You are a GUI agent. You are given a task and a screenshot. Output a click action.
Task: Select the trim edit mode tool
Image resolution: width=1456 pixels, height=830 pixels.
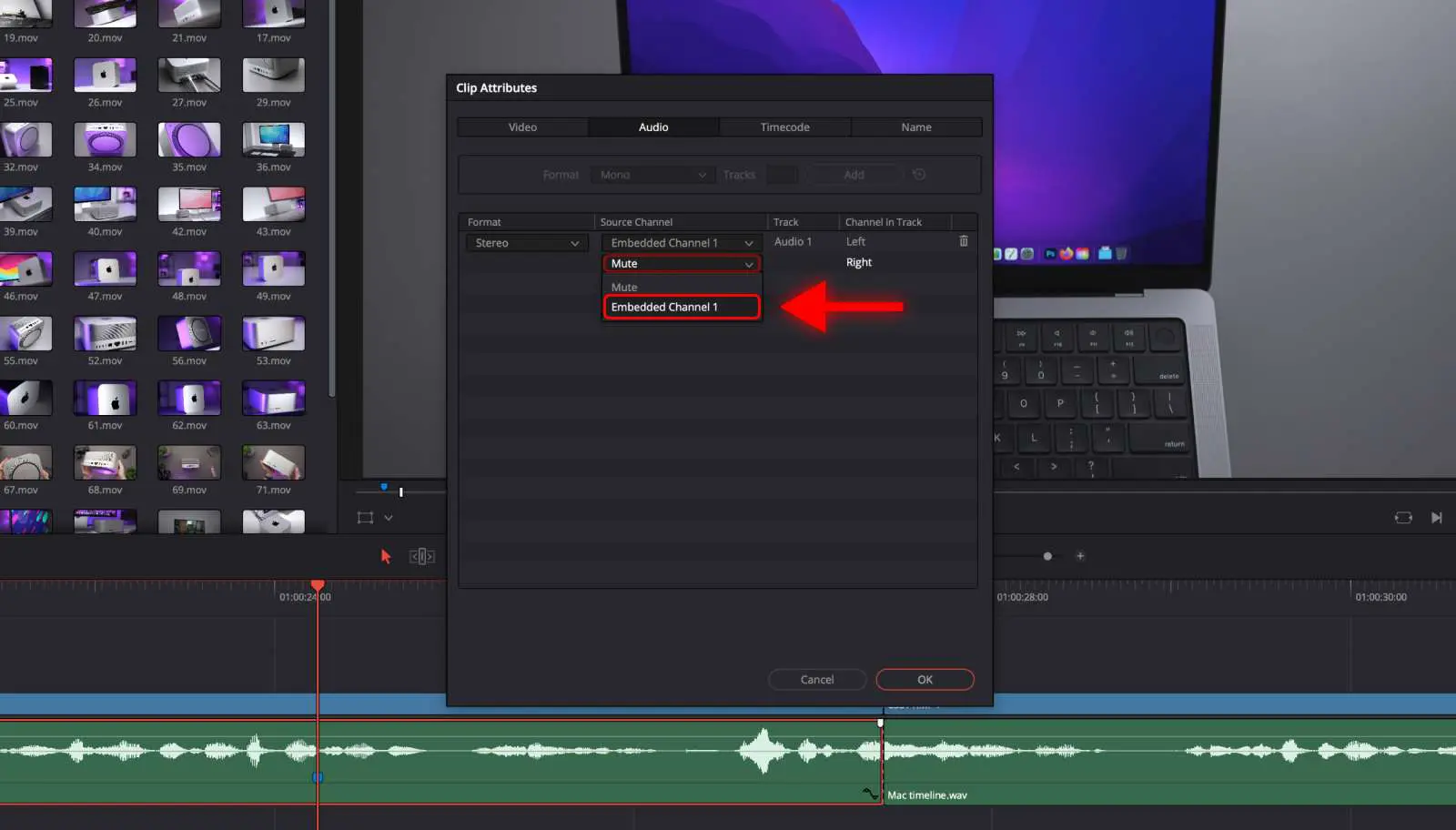tap(421, 556)
